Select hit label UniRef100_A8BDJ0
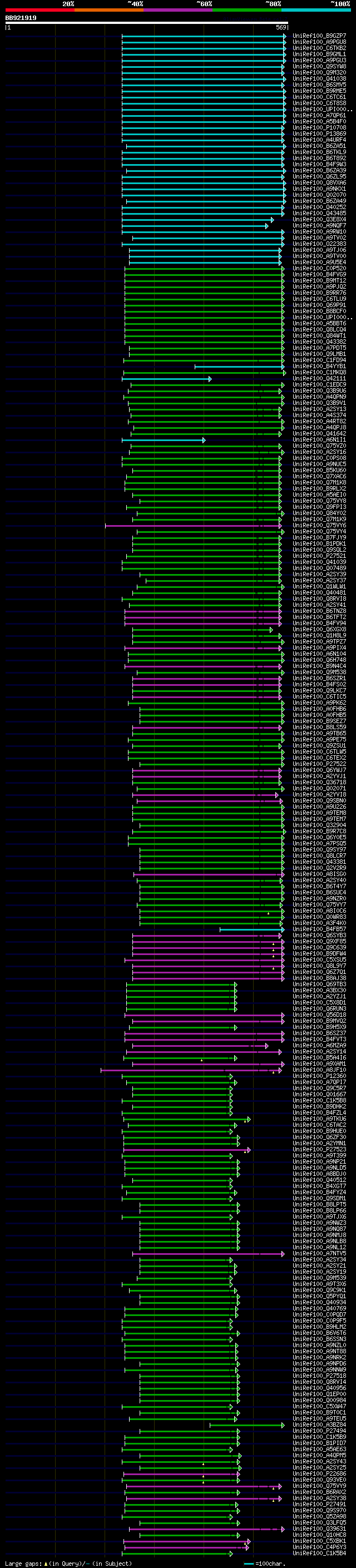 pos(319,1174)
